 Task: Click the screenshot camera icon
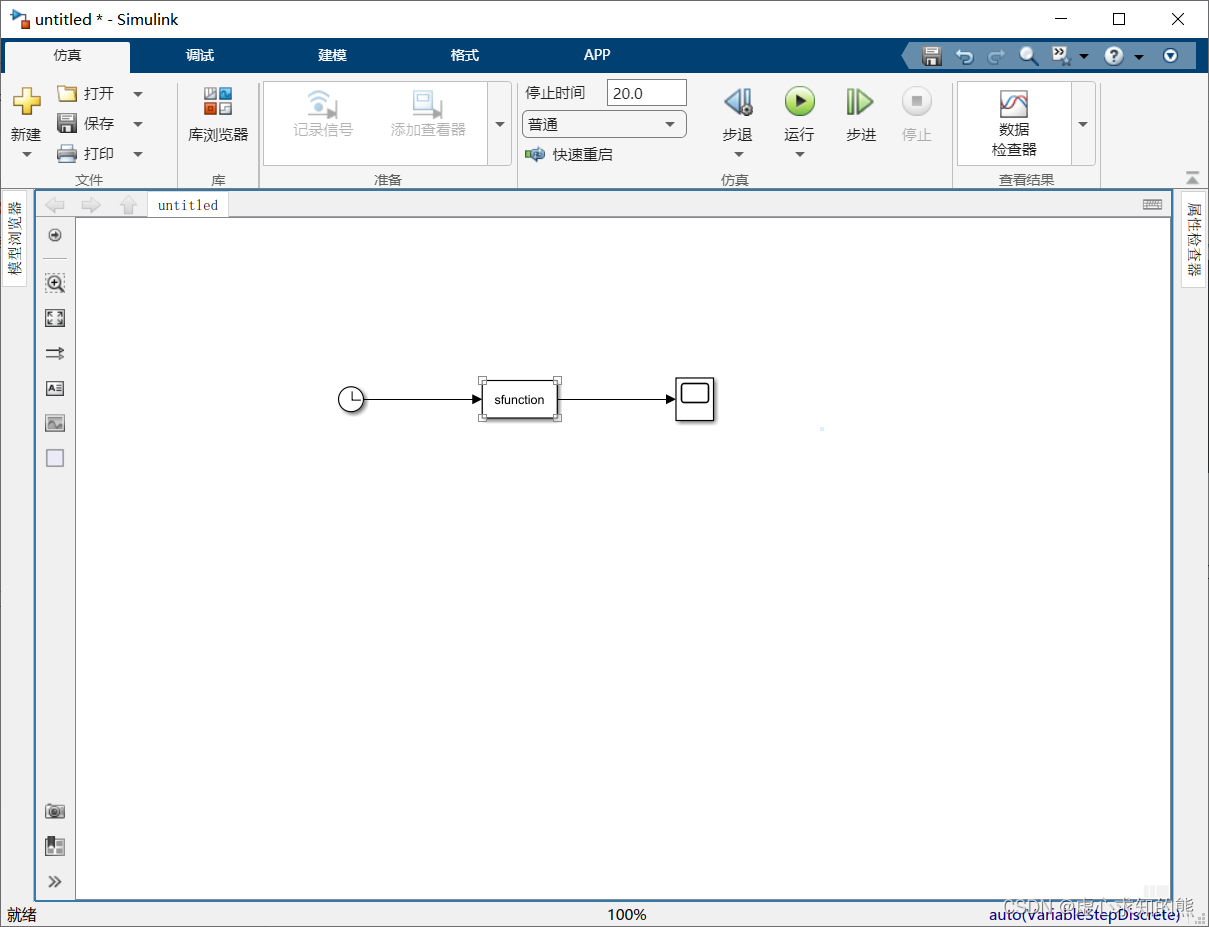[55, 811]
